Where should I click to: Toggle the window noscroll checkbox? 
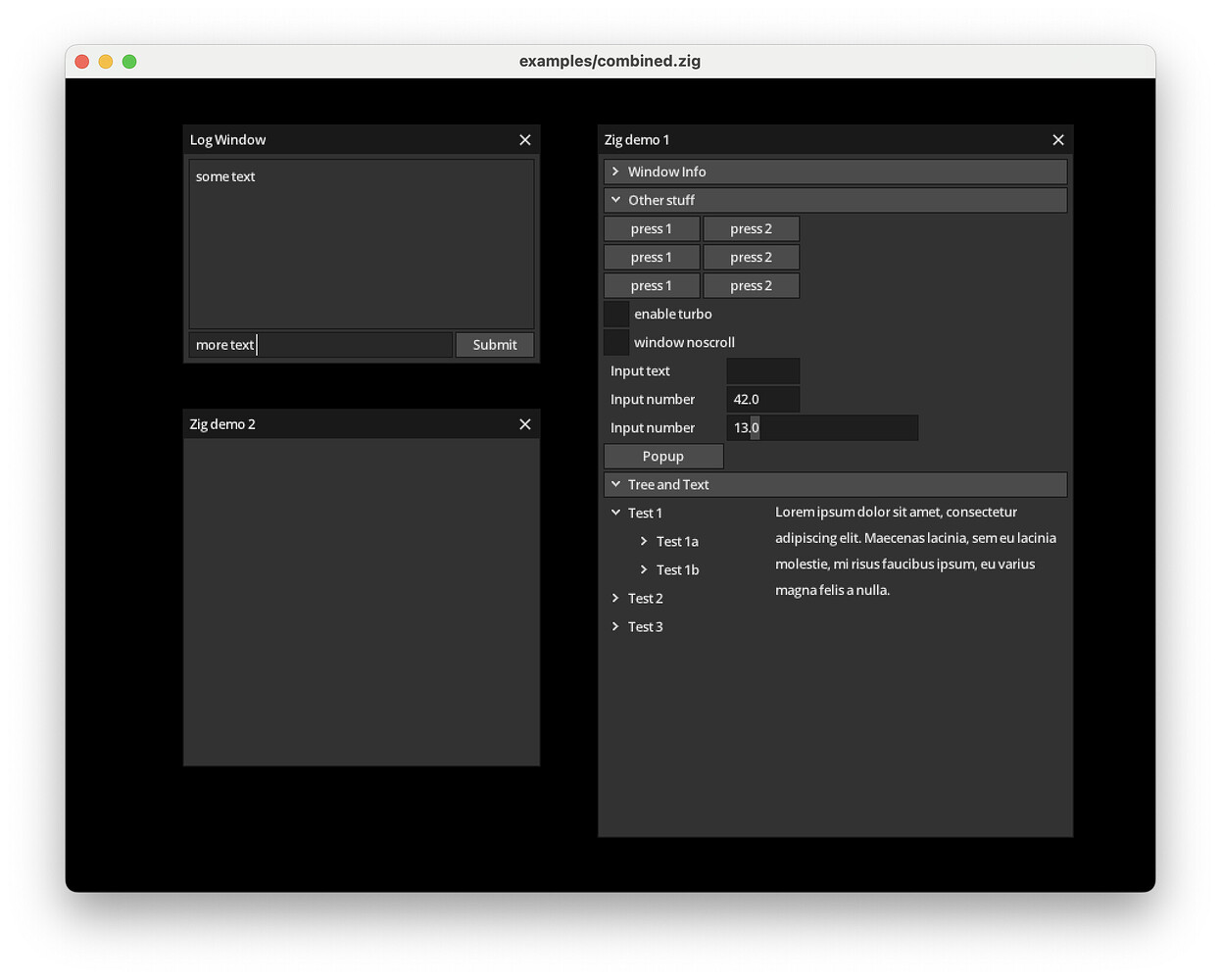pos(616,341)
